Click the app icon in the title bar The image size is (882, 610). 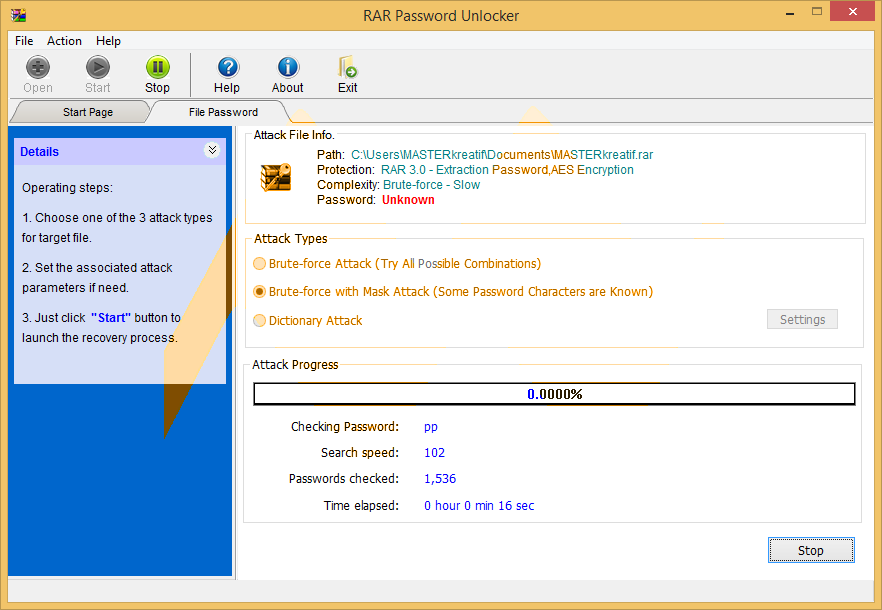pos(19,15)
